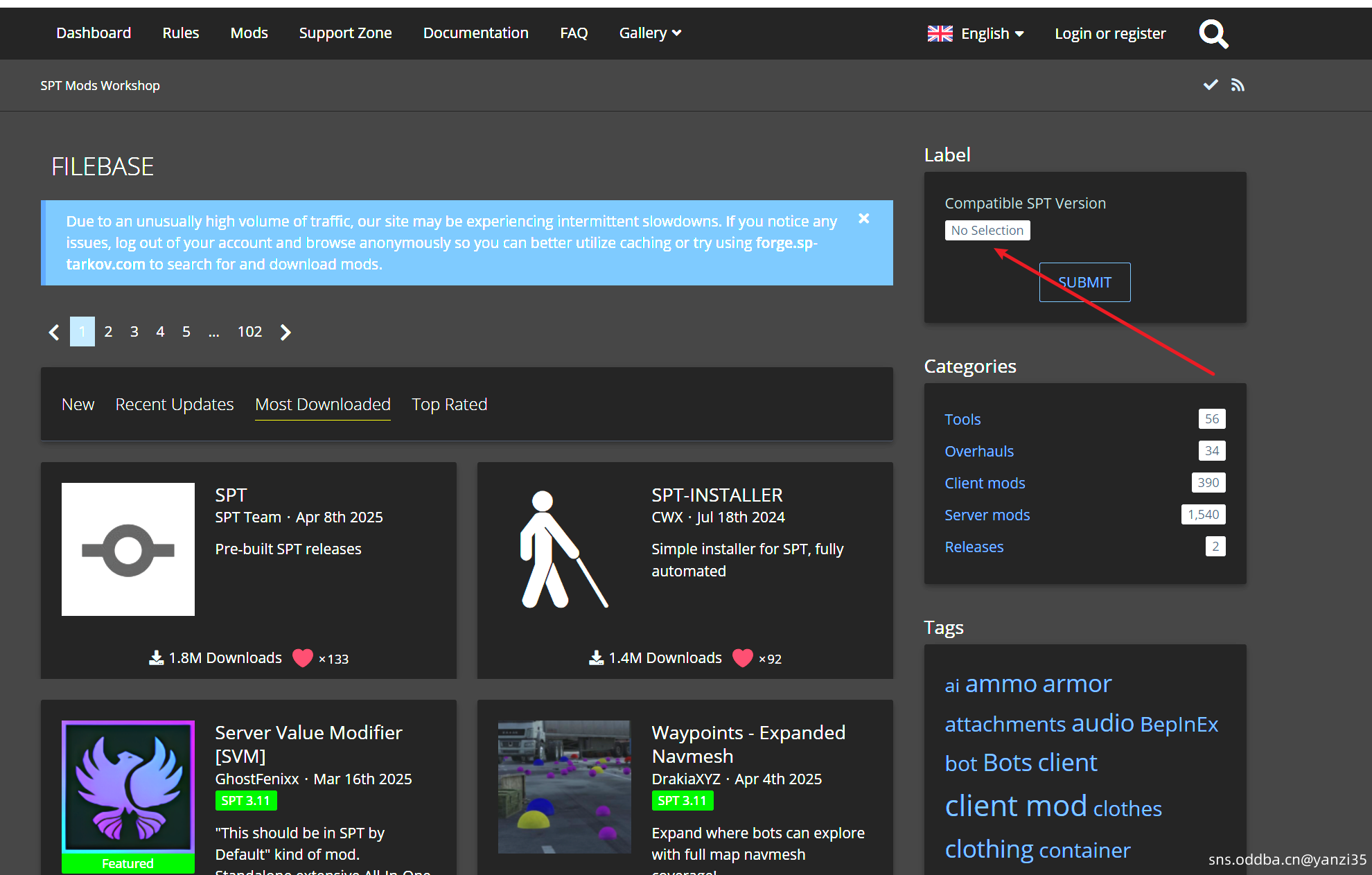1372x875 pixels.
Task: Open the RSS feed icon
Action: point(1238,85)
